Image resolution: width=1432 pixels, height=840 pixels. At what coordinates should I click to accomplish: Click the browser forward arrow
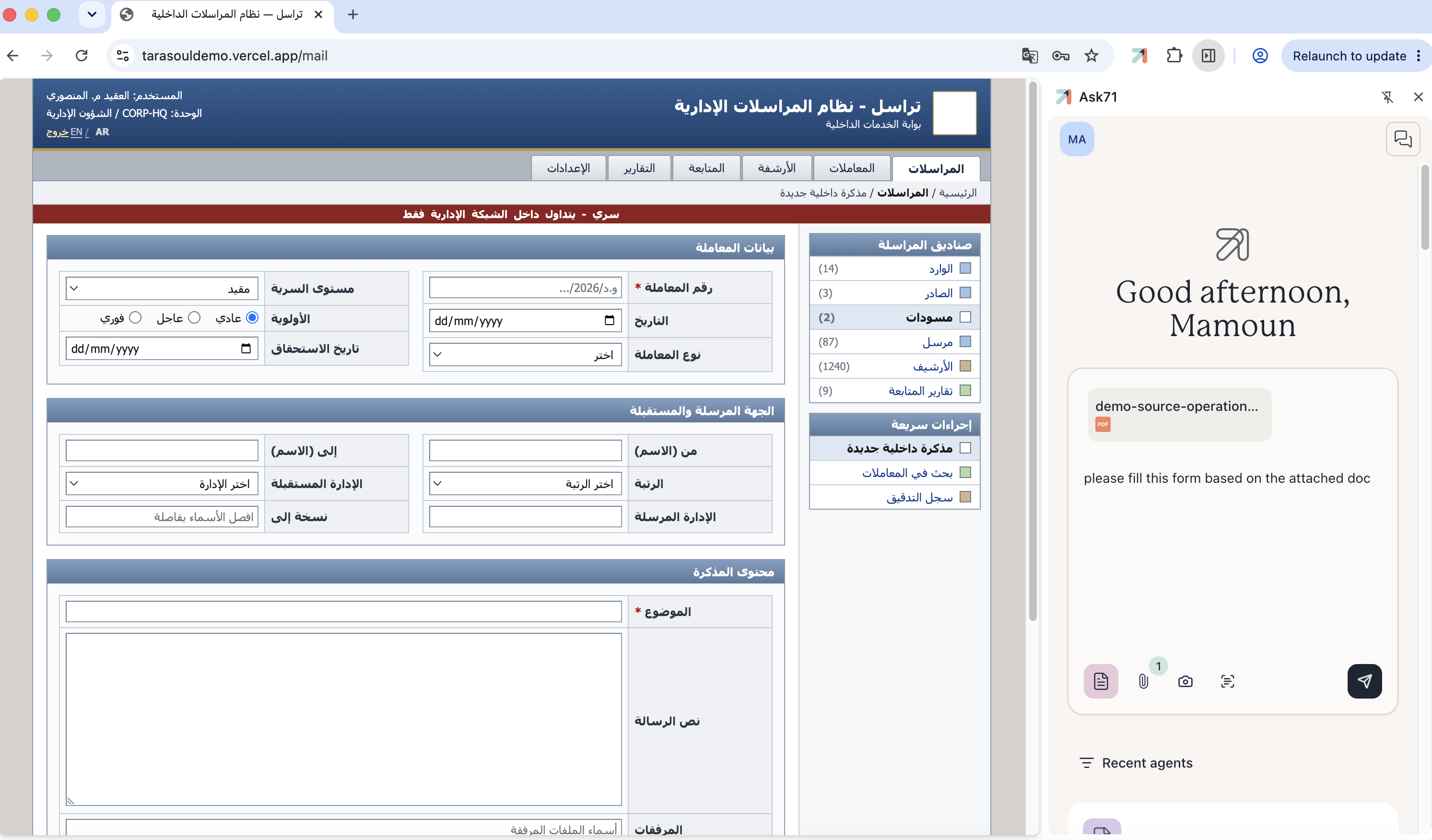tap(47, 56)
